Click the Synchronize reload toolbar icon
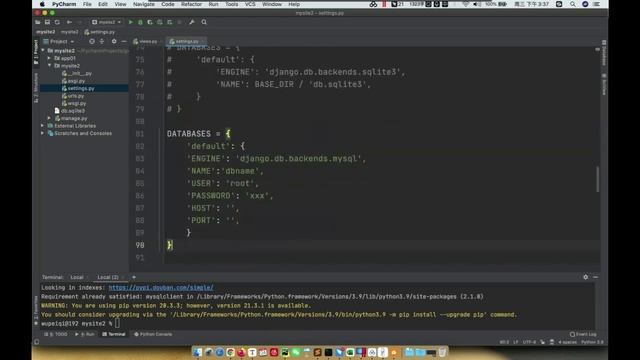 click(57, 22)
